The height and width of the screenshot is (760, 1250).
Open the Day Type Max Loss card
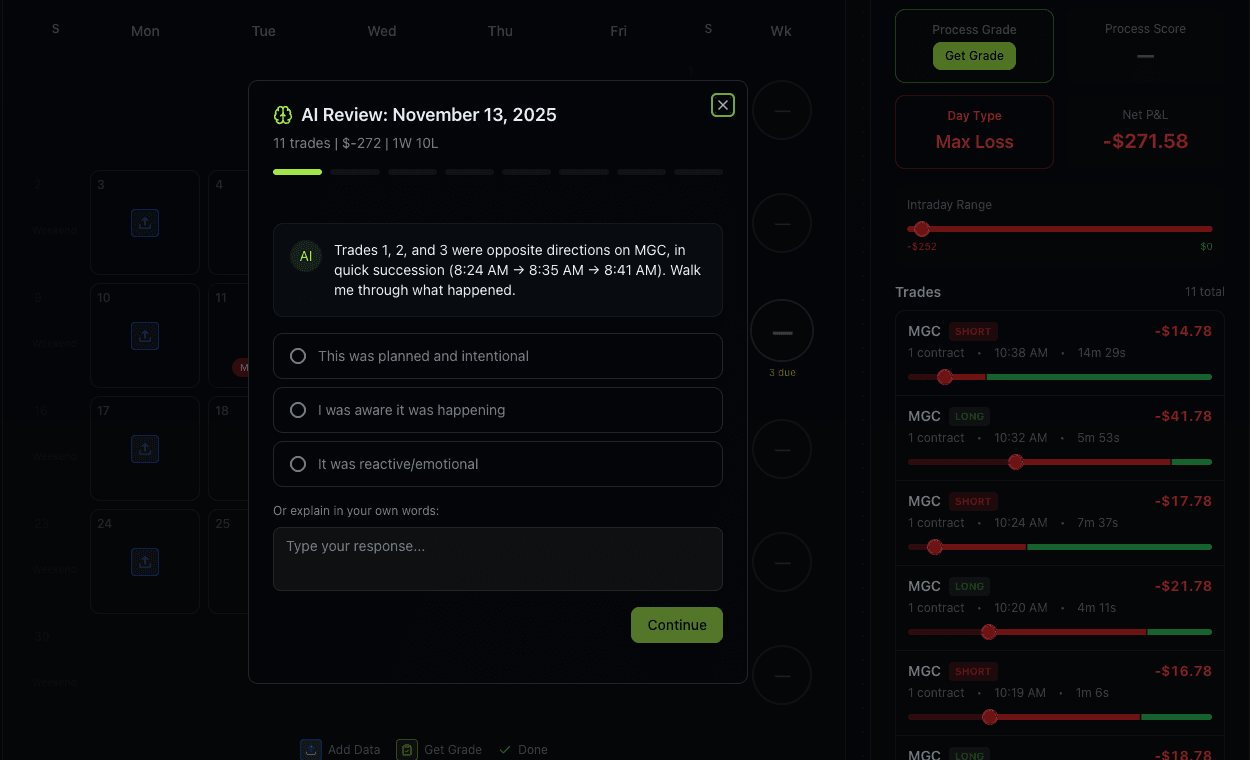(x=974, y=132)
